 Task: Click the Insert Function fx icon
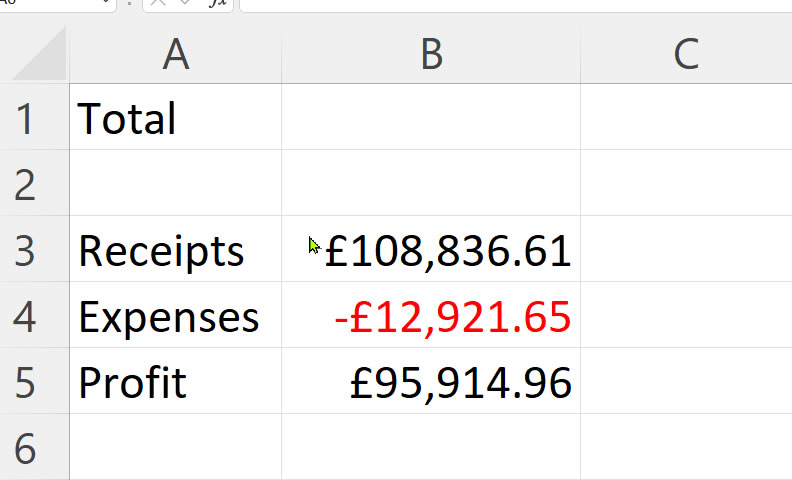tap(218, 3)
